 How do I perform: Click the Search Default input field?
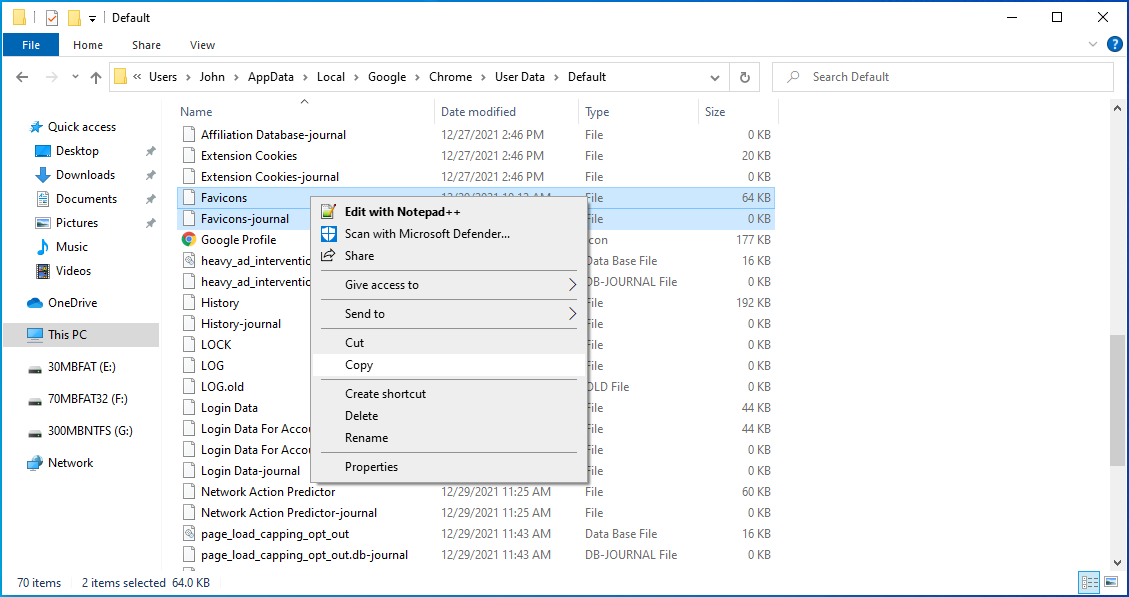pos(950,77)
